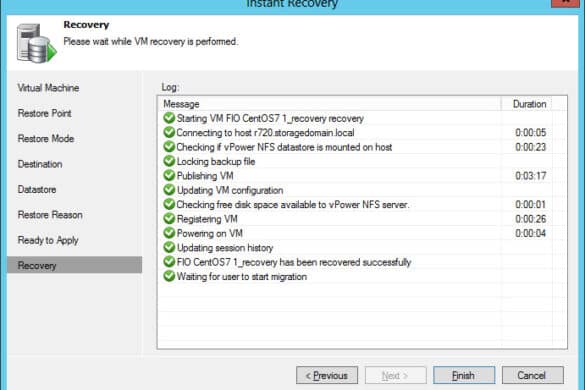
Task: Click the 0:00:04 duration value
Action: 531,234
